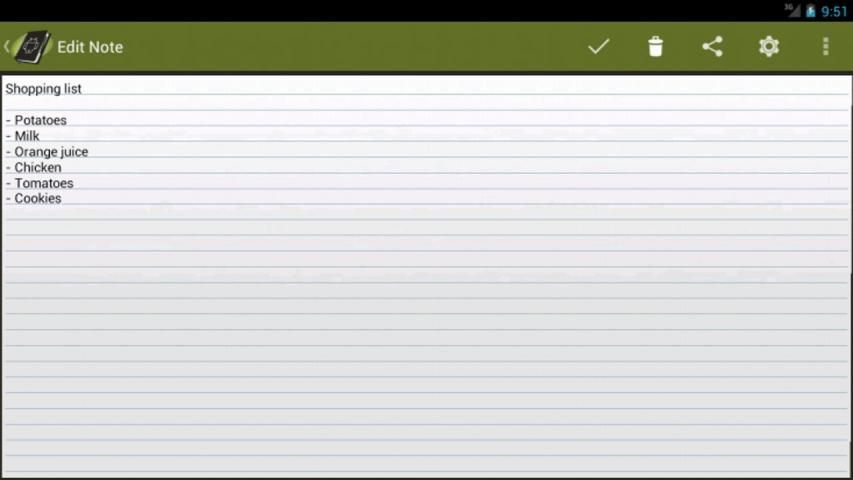Screen dimensions: 853x480
Task: Place cursor after the word Cookies
Action: coord(63,199)
